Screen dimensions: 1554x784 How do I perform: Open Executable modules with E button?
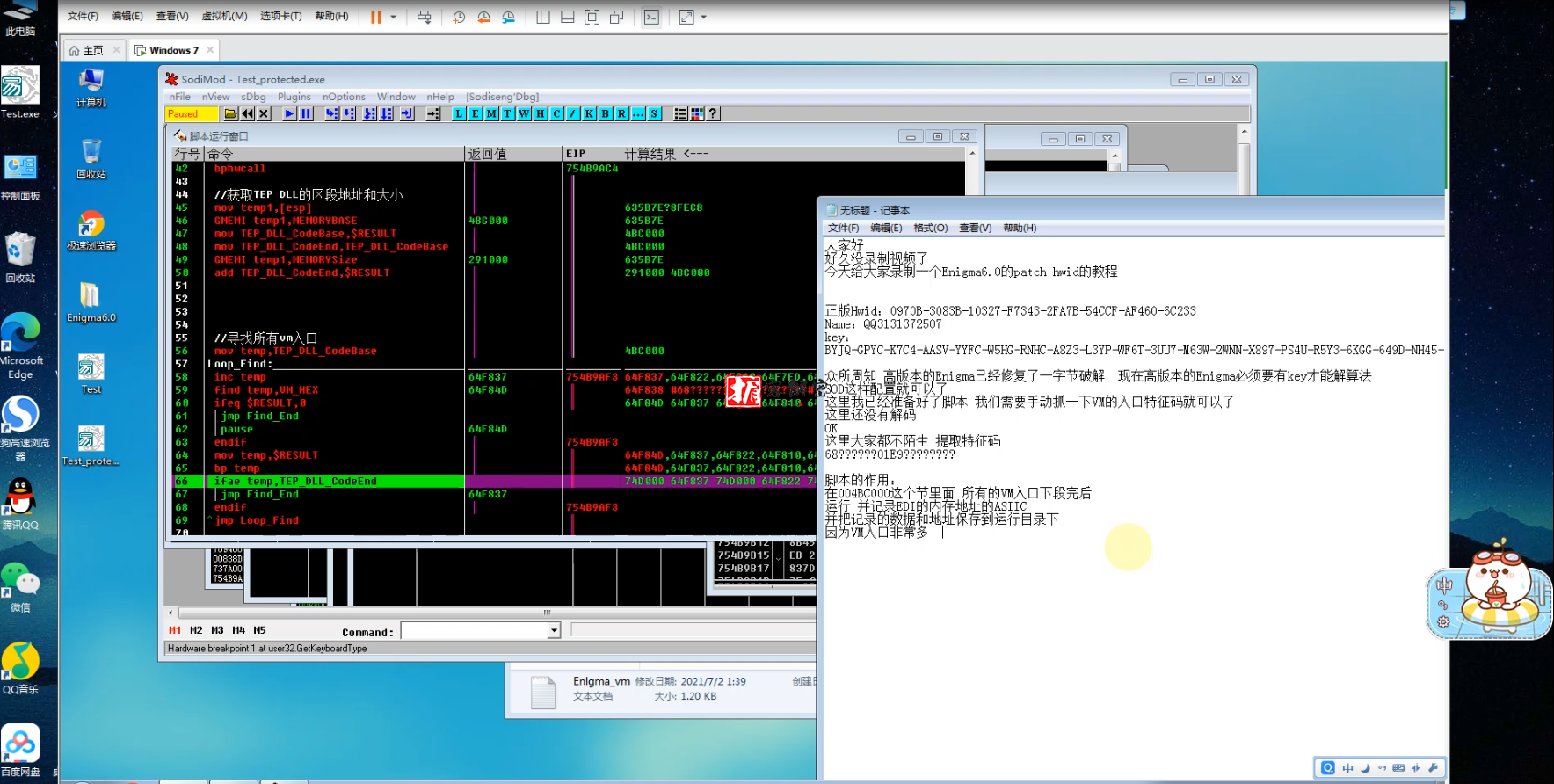[475, 113]
